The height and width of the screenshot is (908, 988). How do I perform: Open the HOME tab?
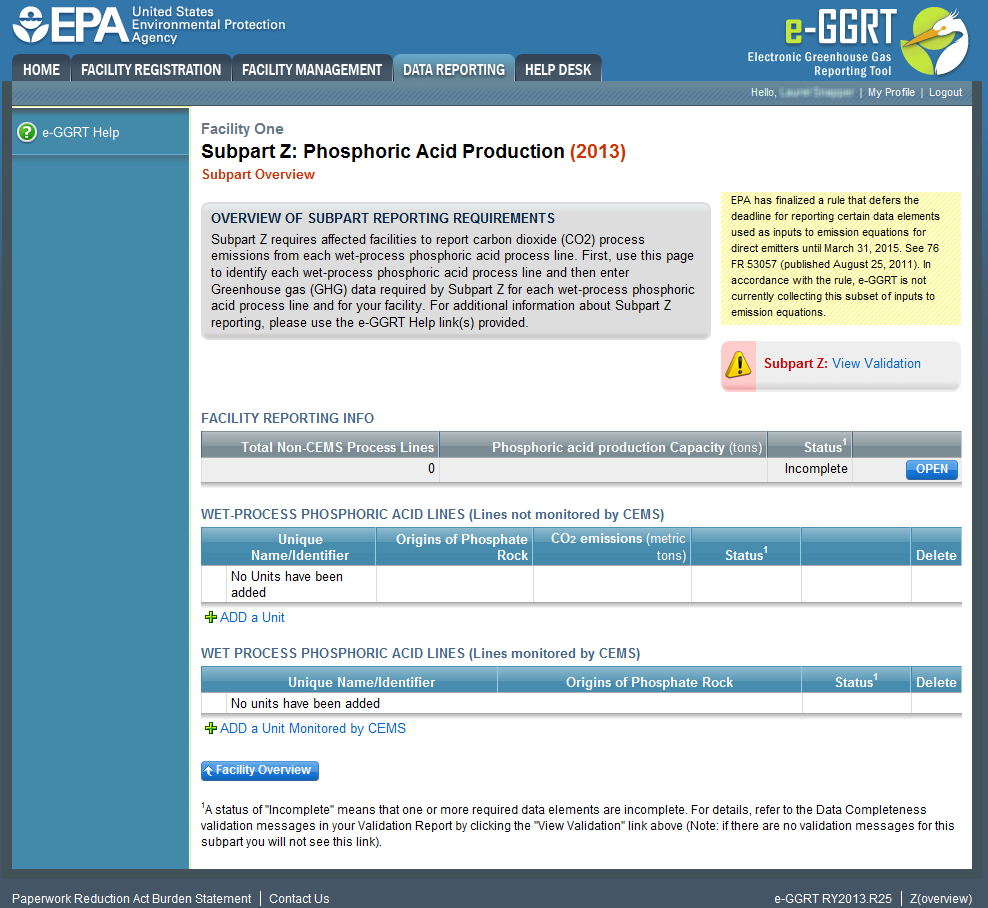tap(41, 70)
